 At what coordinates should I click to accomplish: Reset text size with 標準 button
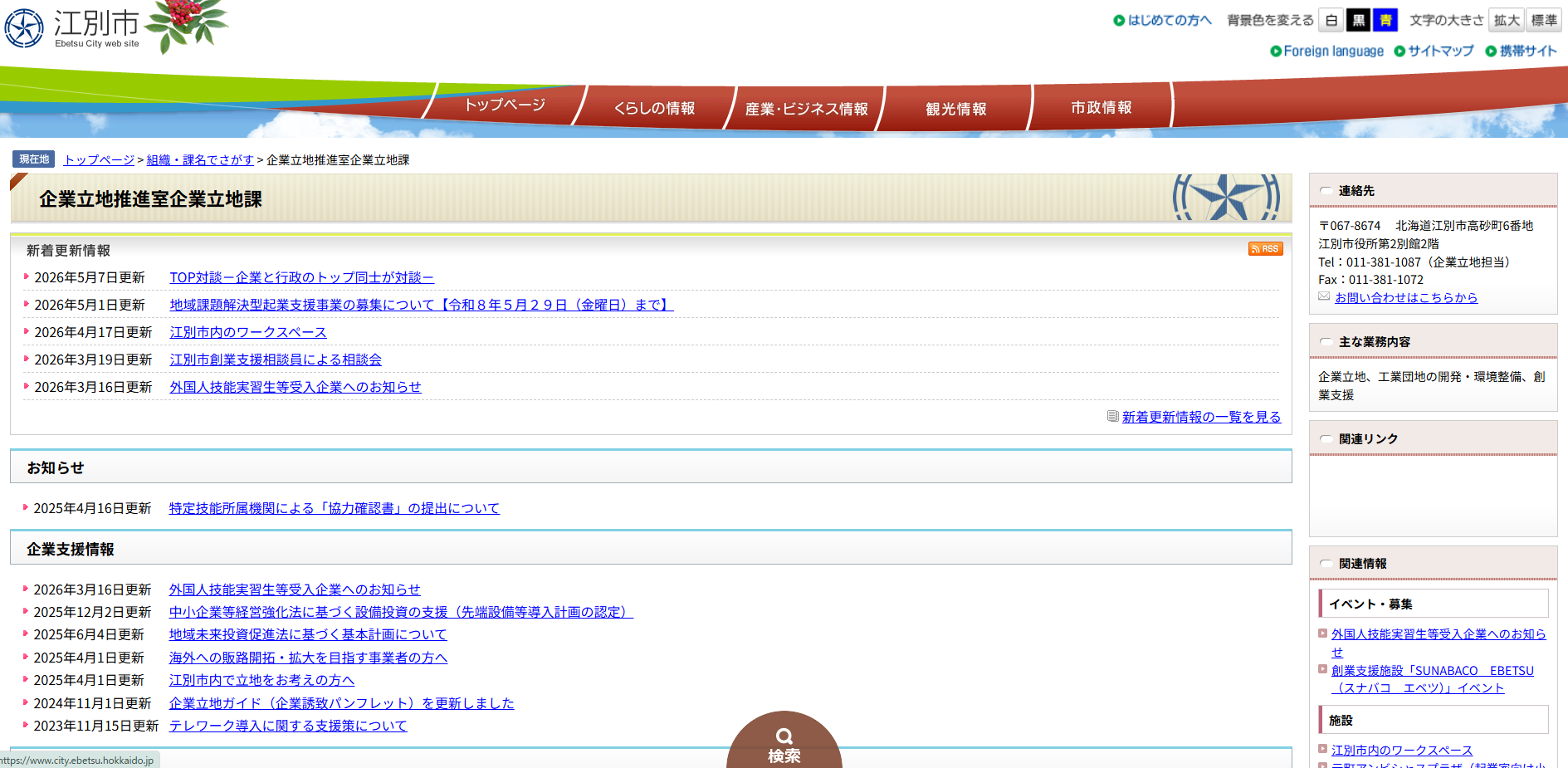1544,20
